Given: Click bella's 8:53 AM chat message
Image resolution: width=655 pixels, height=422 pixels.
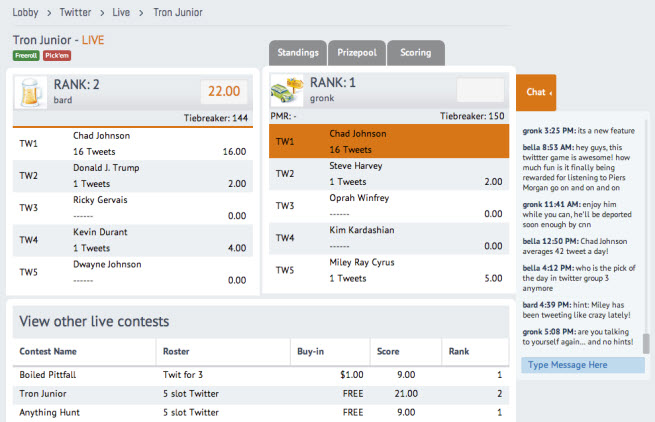Looking at the screenshot, I should point(576,168).
